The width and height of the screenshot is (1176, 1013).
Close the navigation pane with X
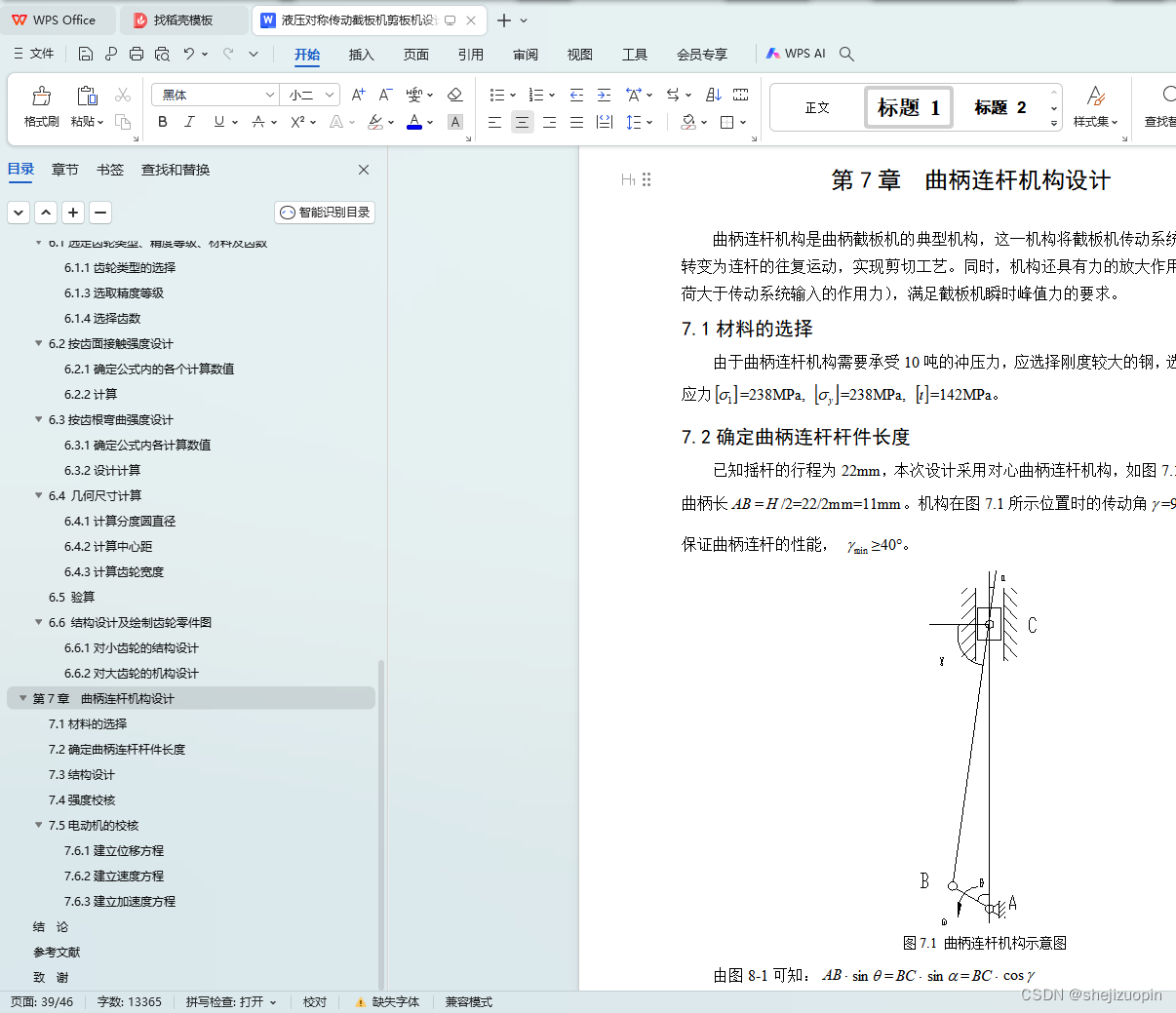tap(364, 170)
